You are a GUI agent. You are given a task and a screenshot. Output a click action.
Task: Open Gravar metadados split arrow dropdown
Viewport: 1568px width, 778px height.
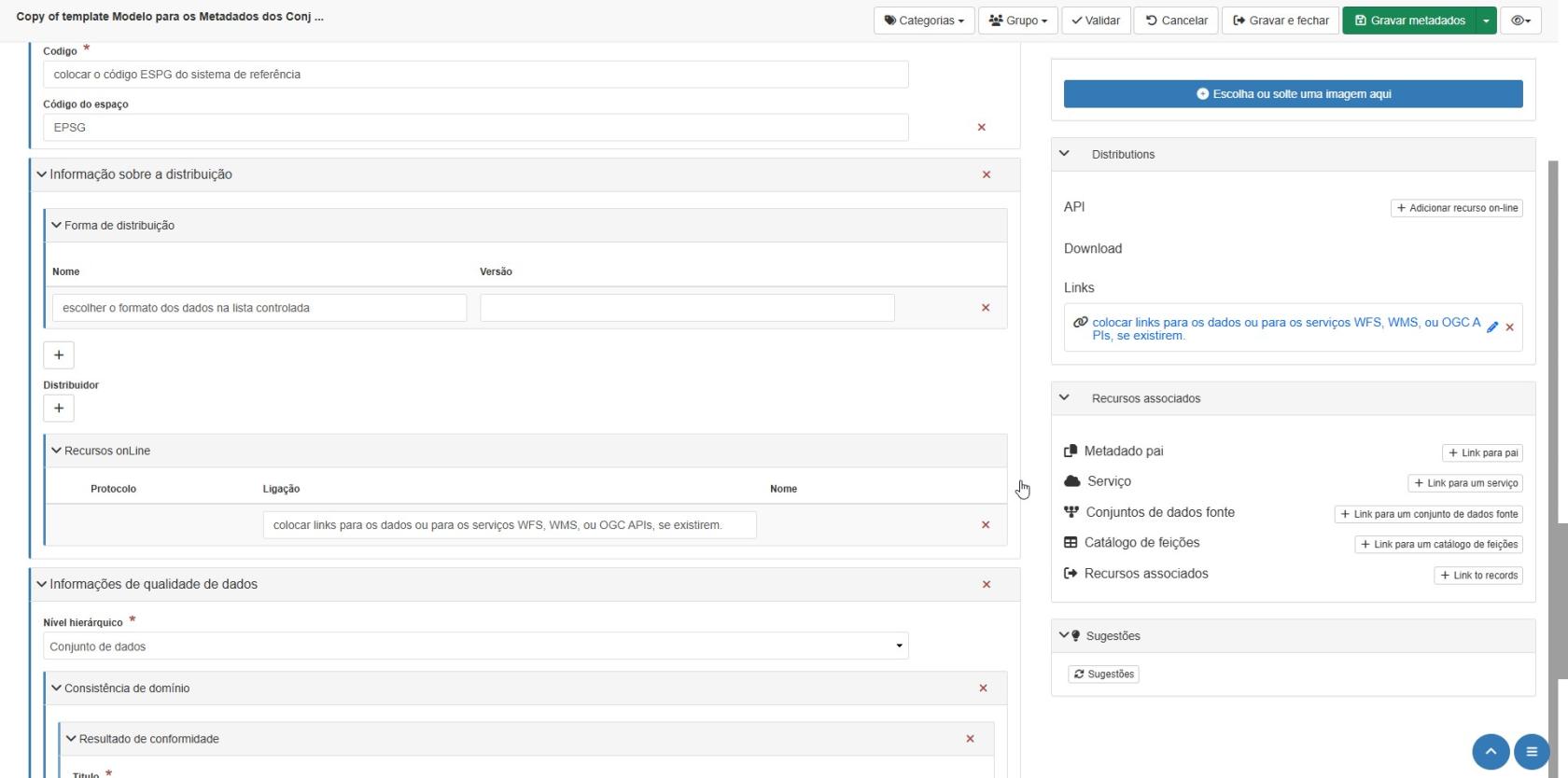coord(1486,21)
